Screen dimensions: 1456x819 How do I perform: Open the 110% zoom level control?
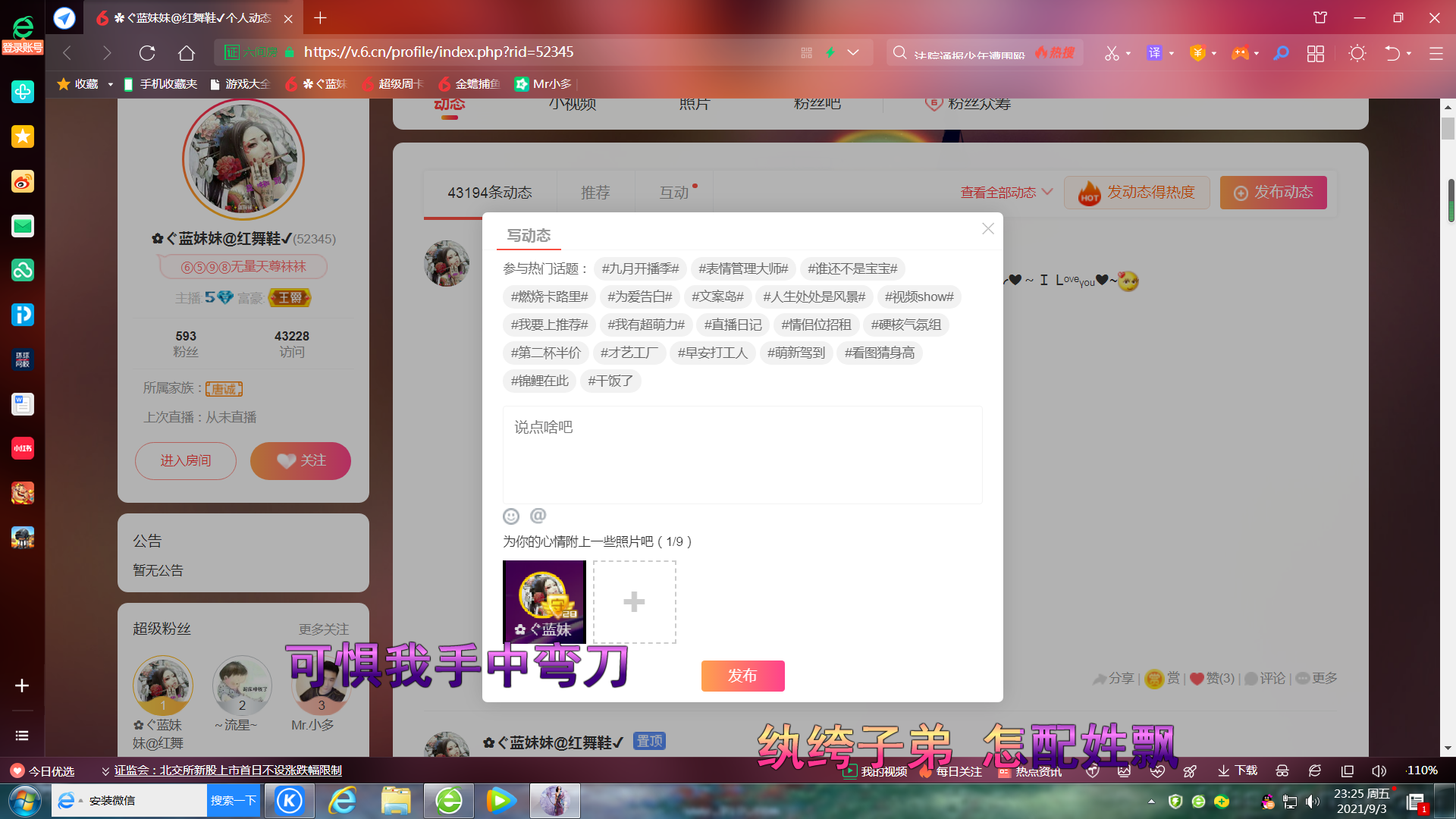[1422, 770]
